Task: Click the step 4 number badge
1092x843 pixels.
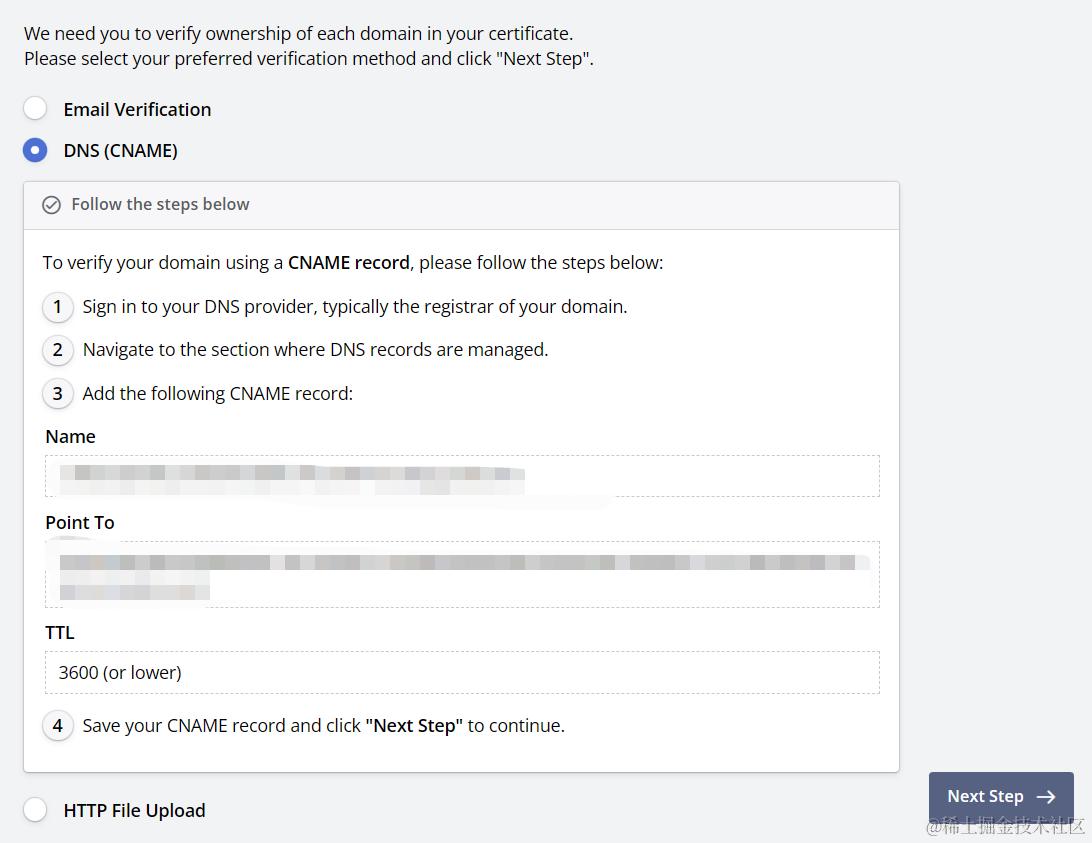Action: 58,726
